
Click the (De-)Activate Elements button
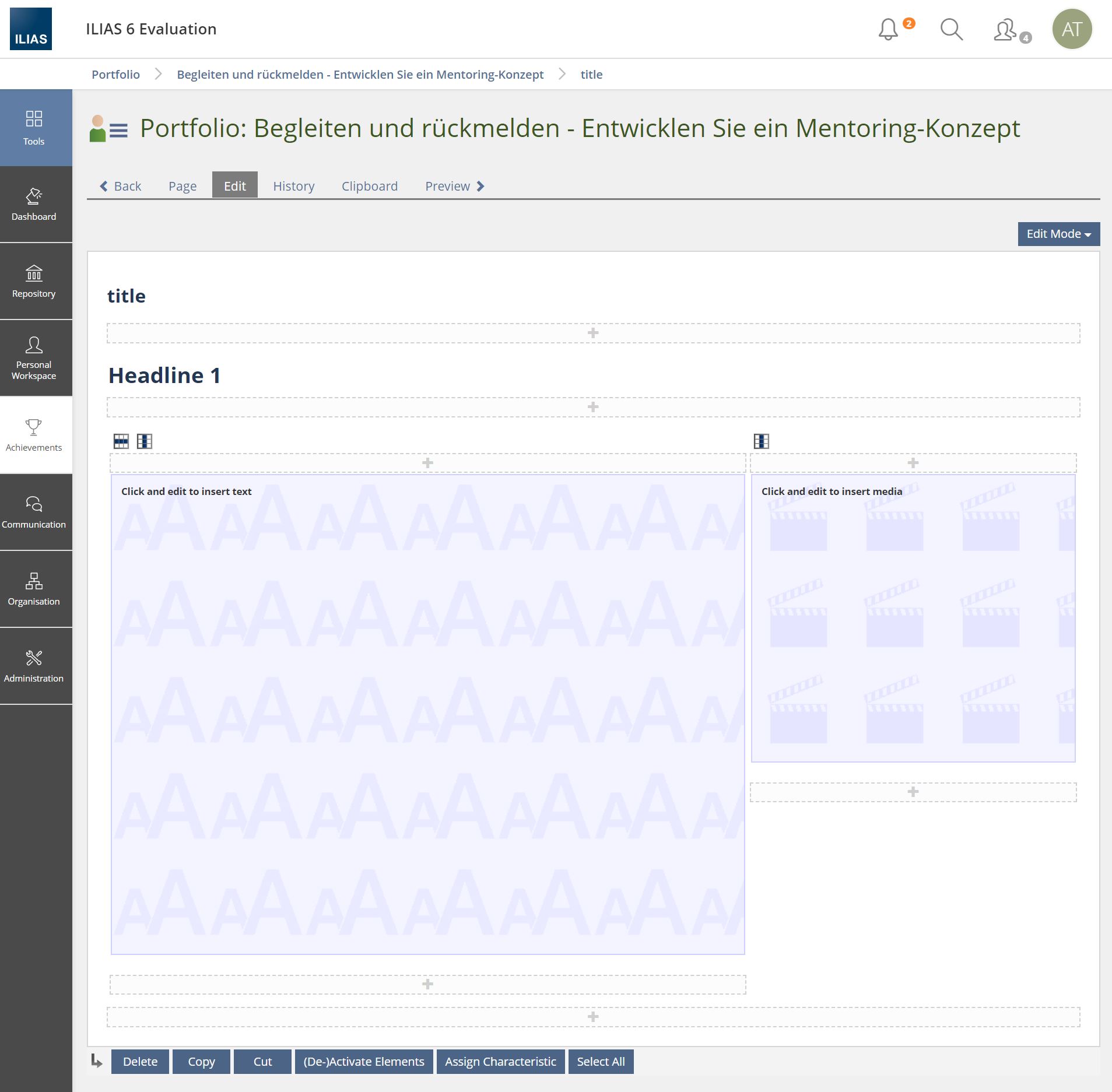[x=364, y=1062]
